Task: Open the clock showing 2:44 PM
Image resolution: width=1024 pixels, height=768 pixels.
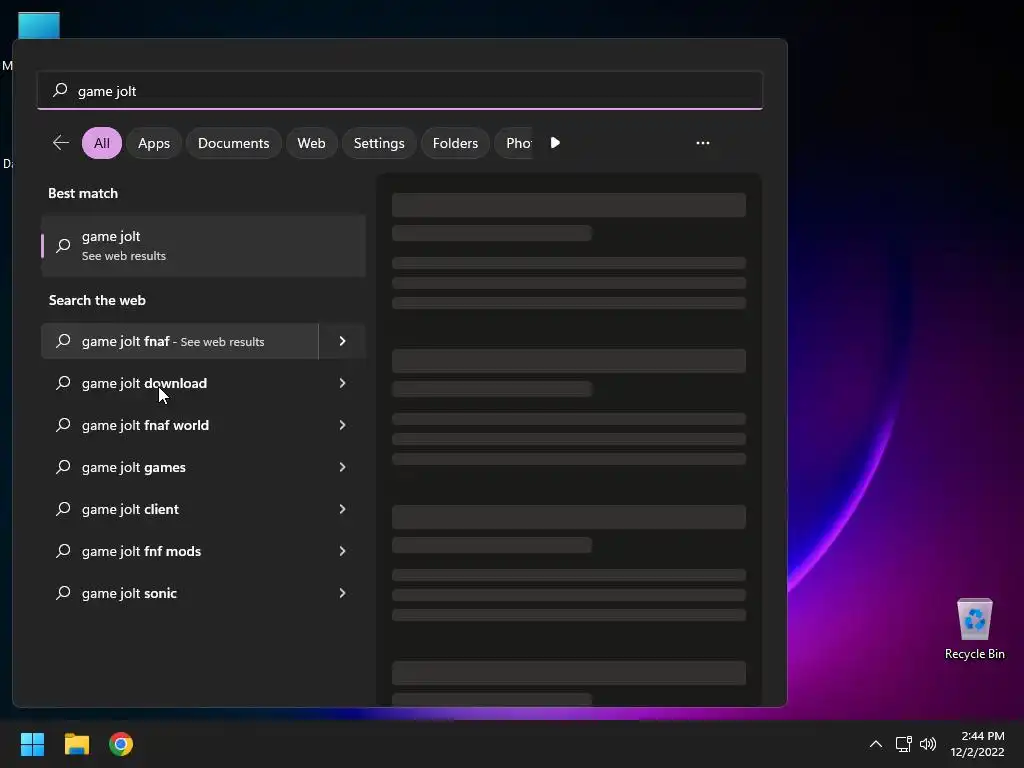Action: pyautogui.click(x=977, y=744)
